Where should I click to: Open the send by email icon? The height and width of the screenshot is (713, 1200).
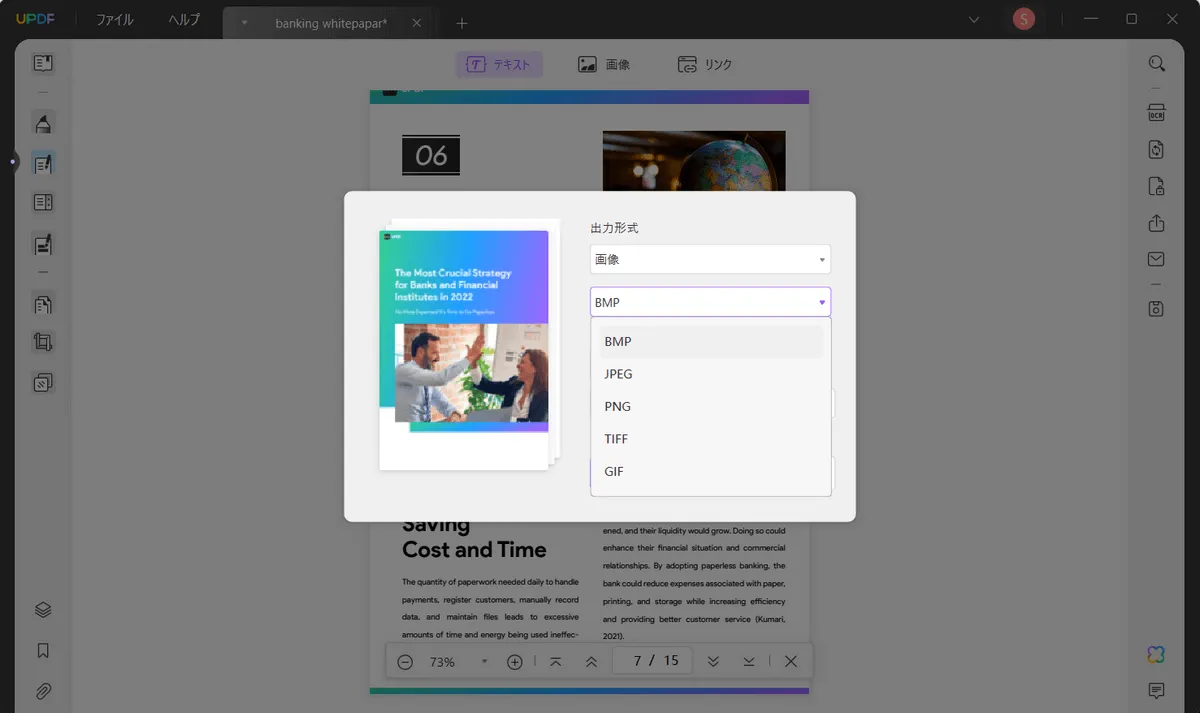click(1156, 260)
